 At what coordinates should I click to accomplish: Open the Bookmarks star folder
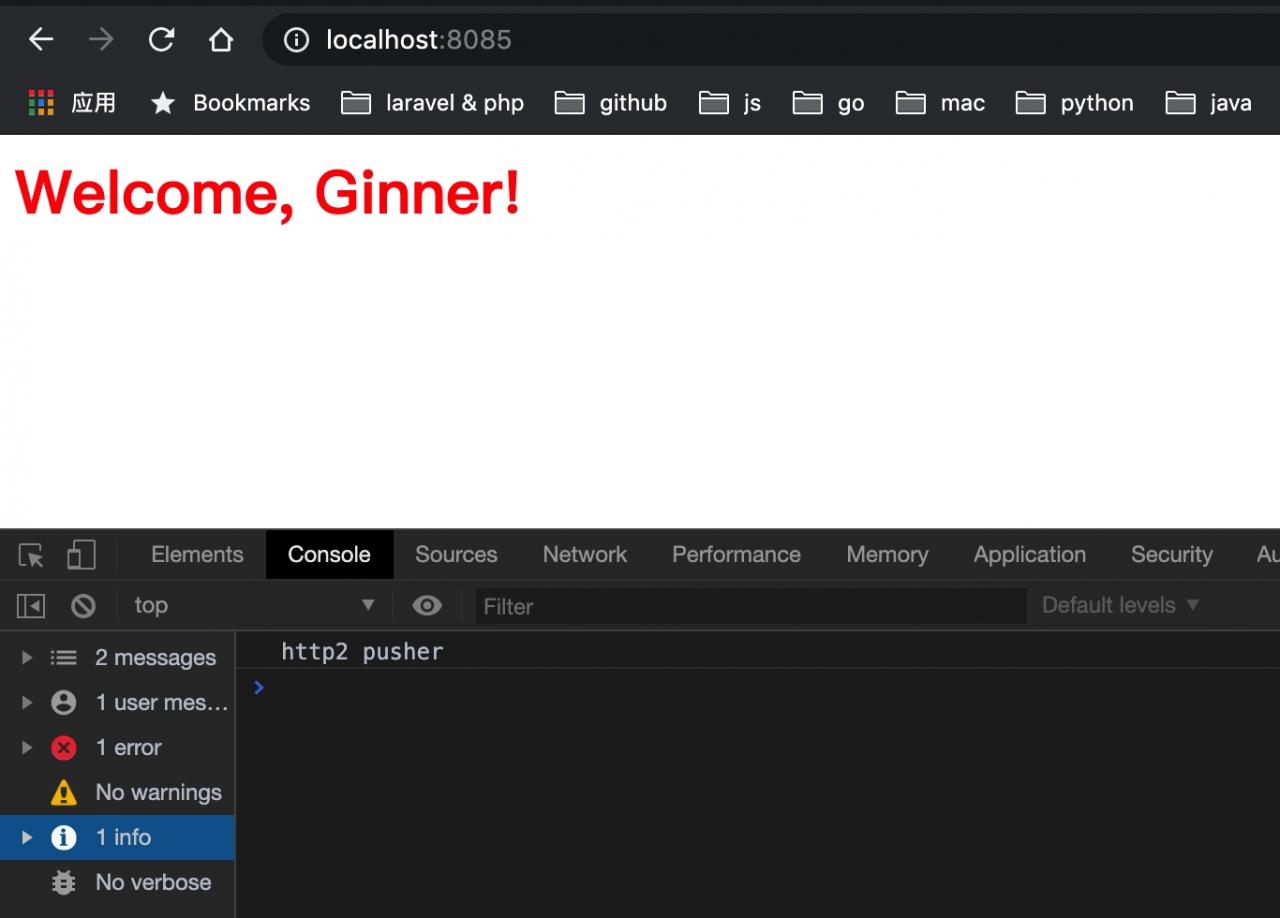tap(230, 103)
